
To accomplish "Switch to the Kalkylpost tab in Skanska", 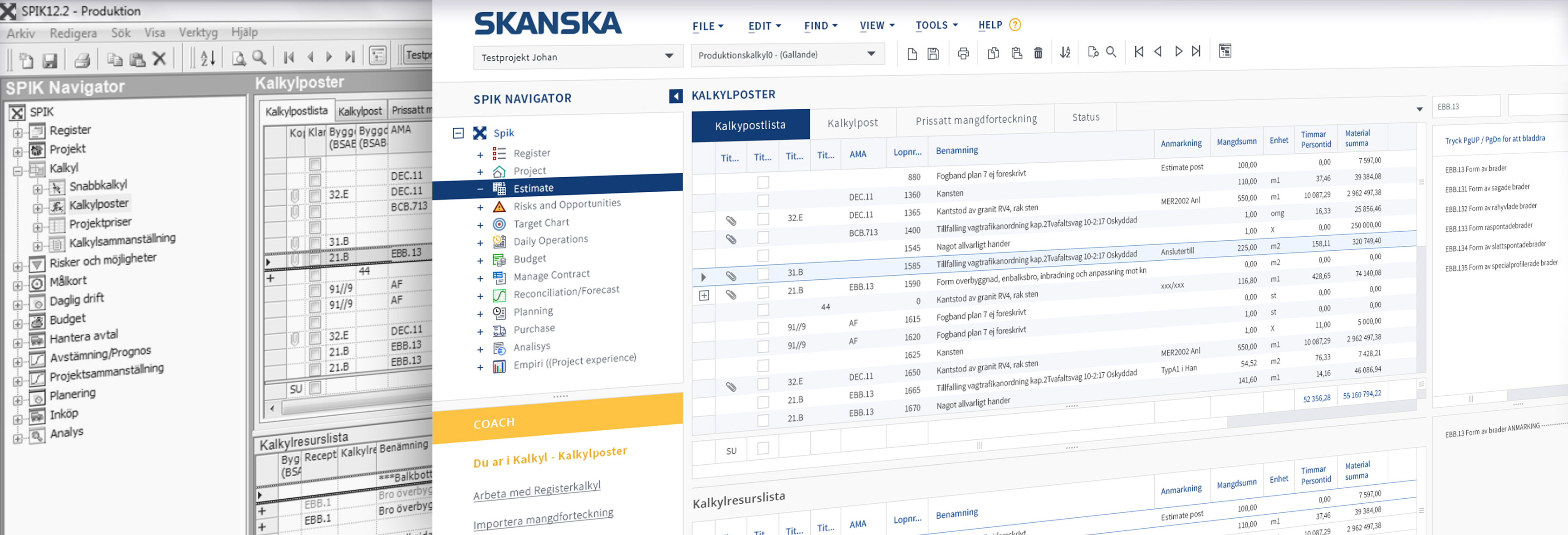I will coord(853,123).
